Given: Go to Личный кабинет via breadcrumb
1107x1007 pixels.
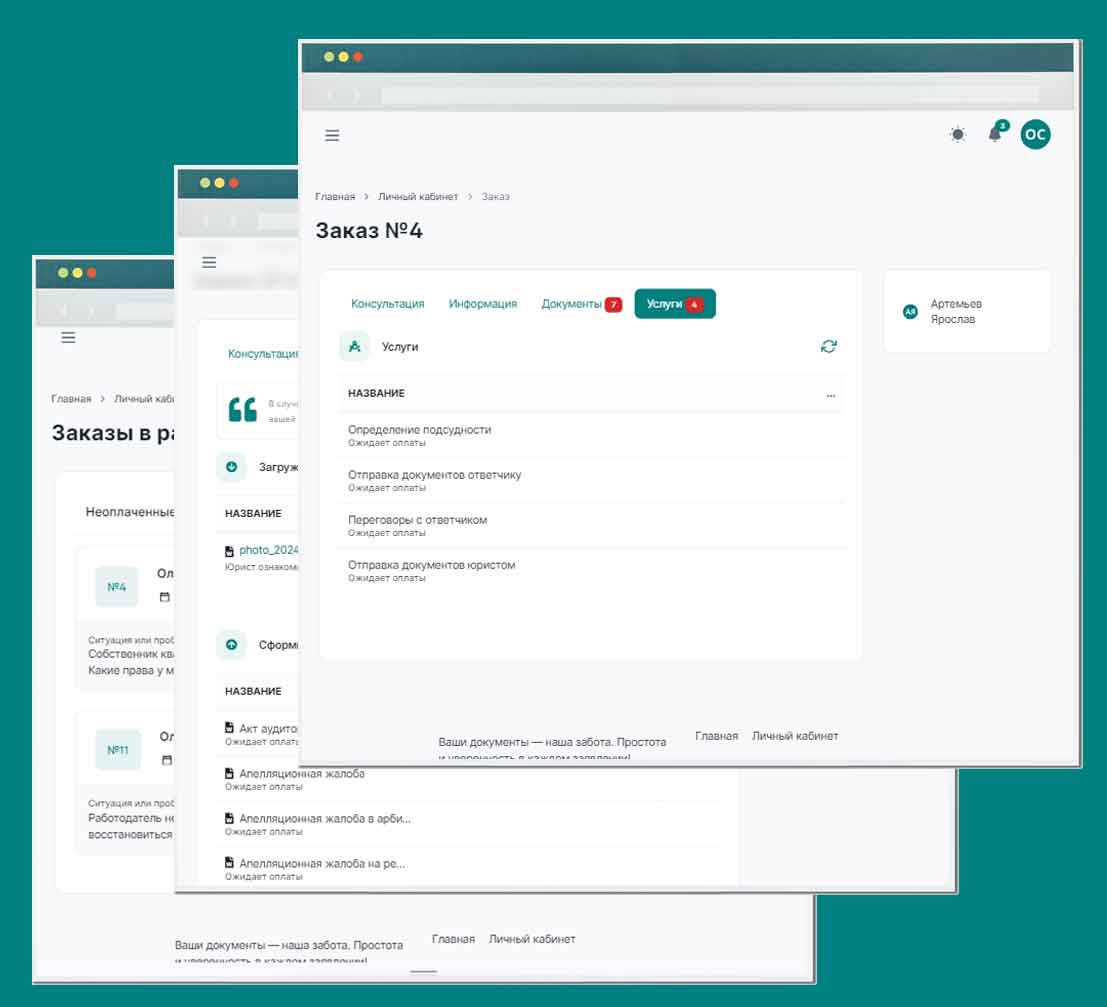Looking at the screenshot, I should (x=417, y=197).
